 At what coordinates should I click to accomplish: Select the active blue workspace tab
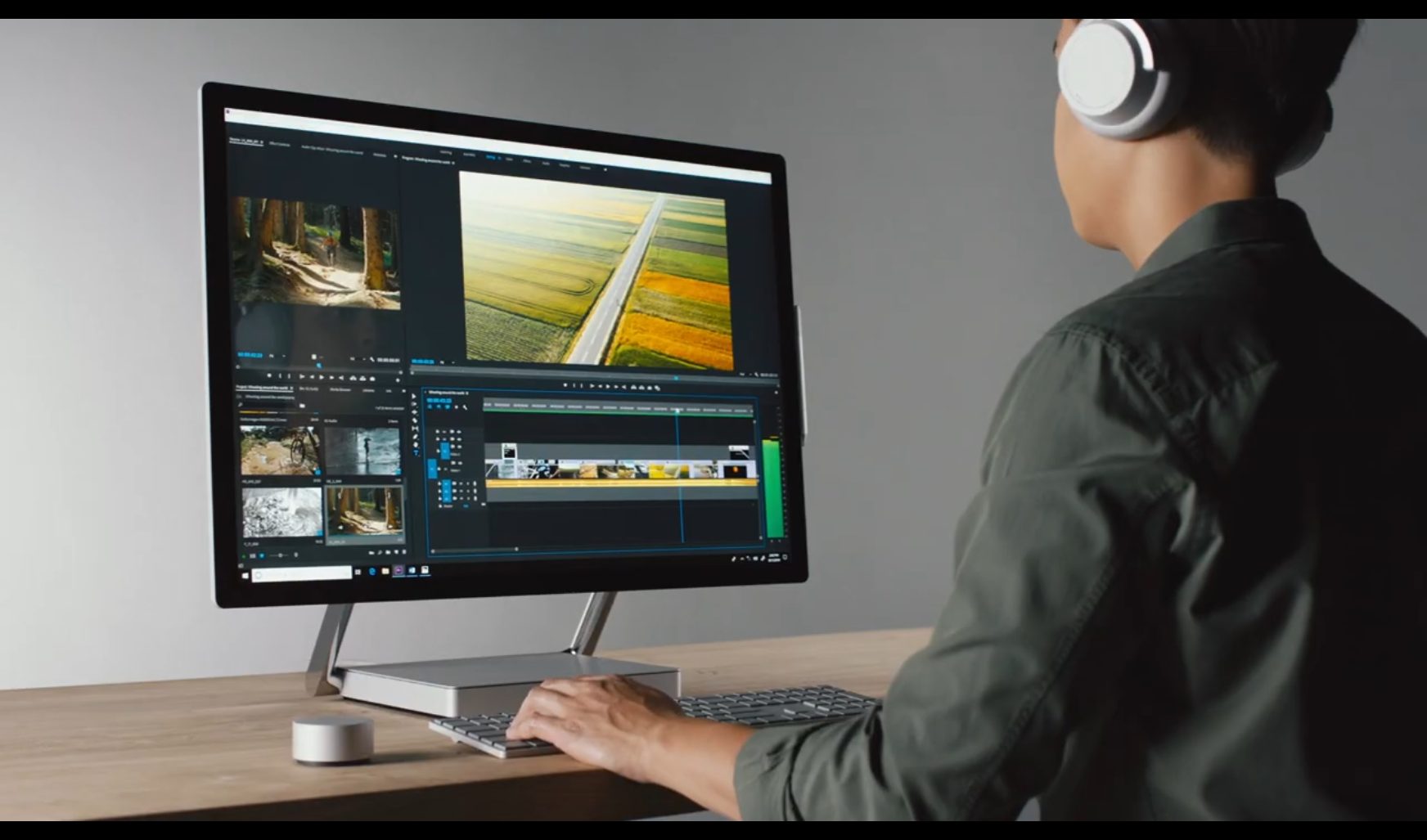pyautogui.click(x=490, y=156)
